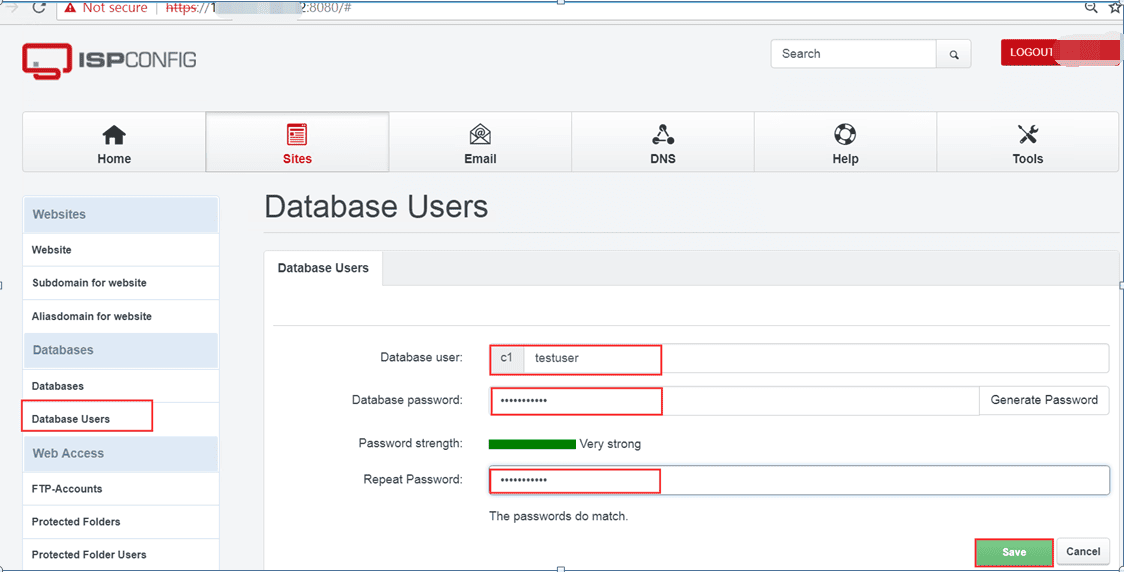Viewport: 1124px width, 572px height.
Task: Click the search magnifier button
Action: tap(954, 54)
